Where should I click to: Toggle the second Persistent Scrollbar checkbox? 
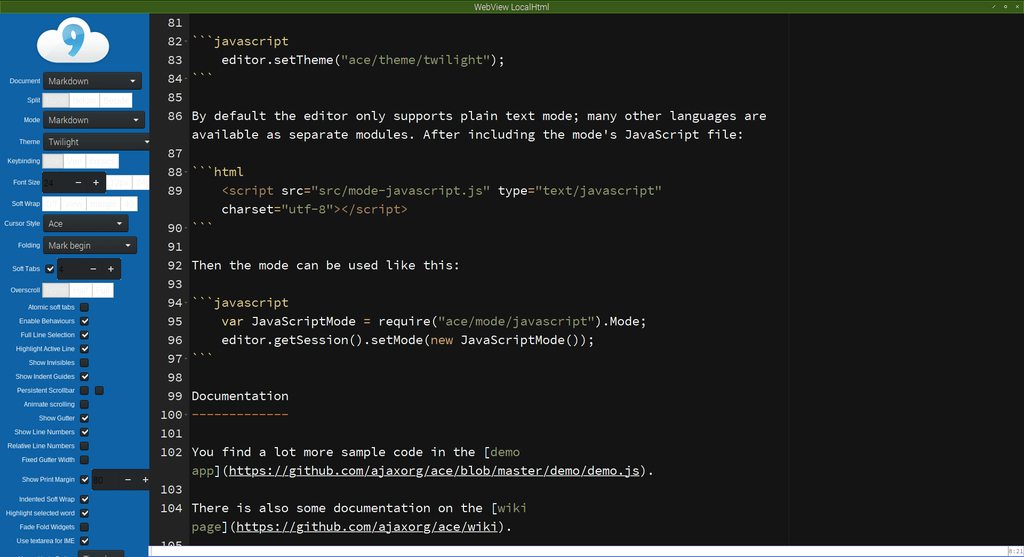click(99, 390)
